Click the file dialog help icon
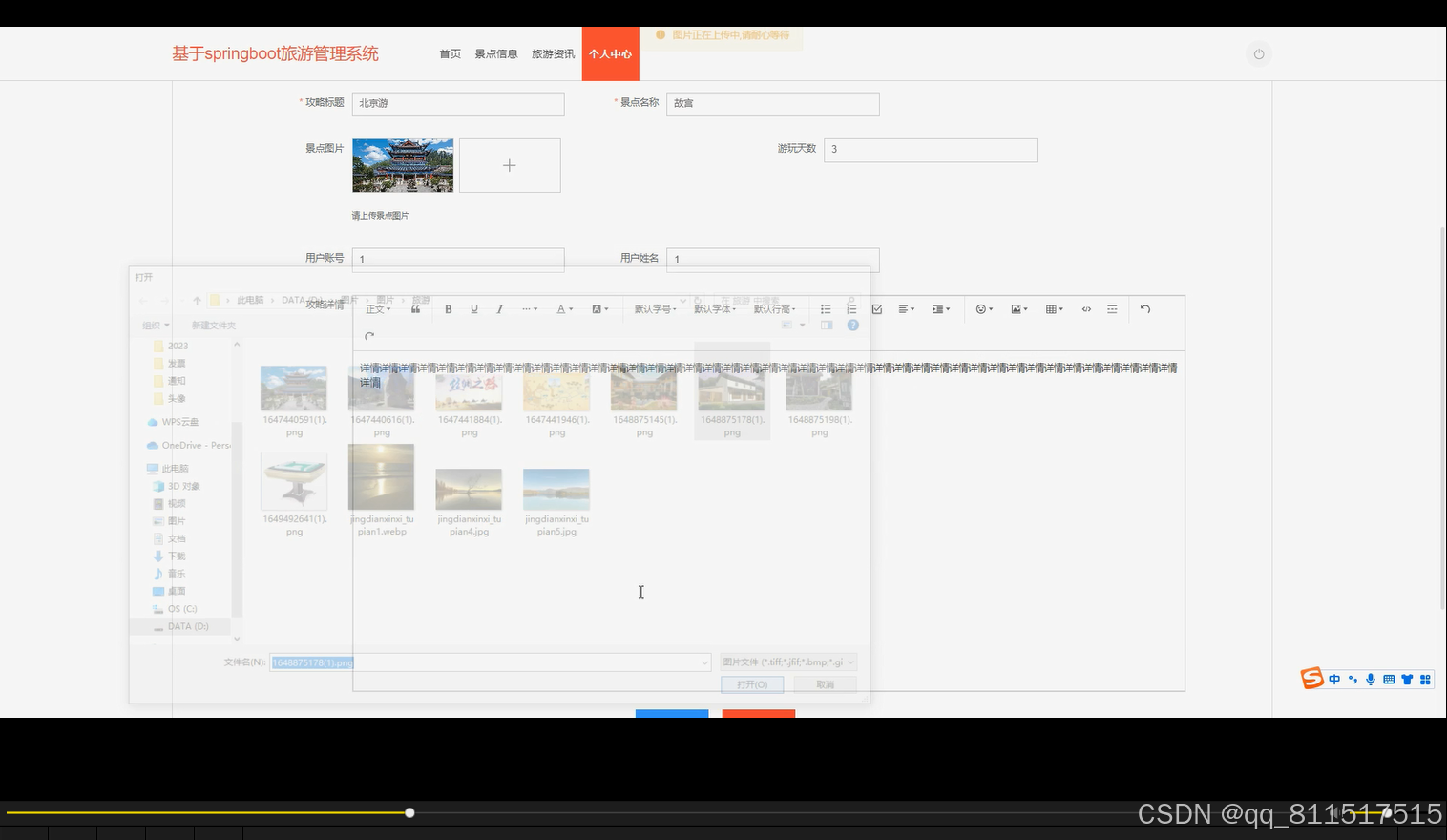Viewport: 1447px width, 840px height. click(x=853, y=325)
